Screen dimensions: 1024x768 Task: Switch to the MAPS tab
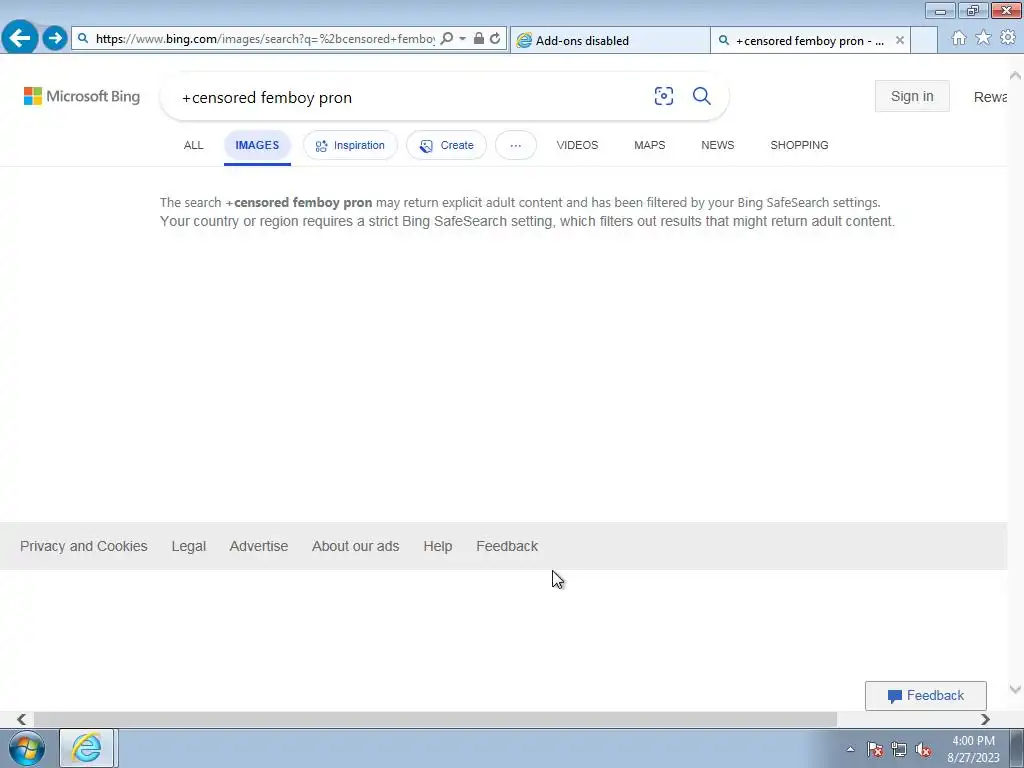[650, 145]
